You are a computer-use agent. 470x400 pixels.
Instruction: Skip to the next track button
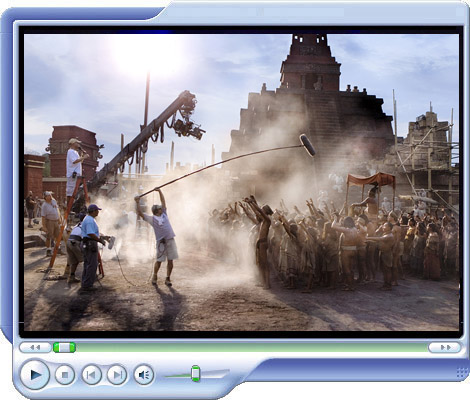[117, 375]
